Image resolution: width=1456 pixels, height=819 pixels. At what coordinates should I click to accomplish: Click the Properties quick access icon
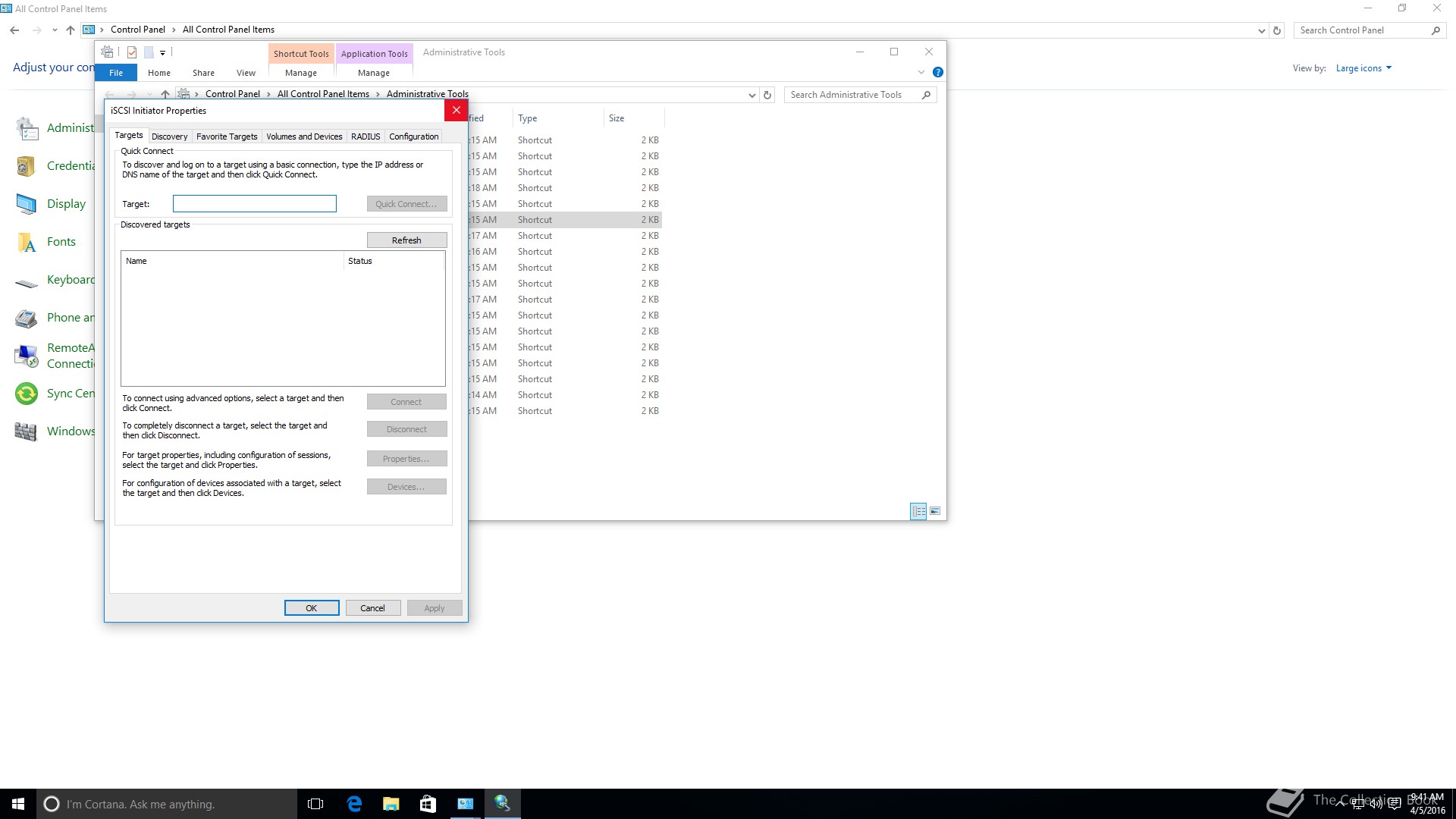coord(132,52)
